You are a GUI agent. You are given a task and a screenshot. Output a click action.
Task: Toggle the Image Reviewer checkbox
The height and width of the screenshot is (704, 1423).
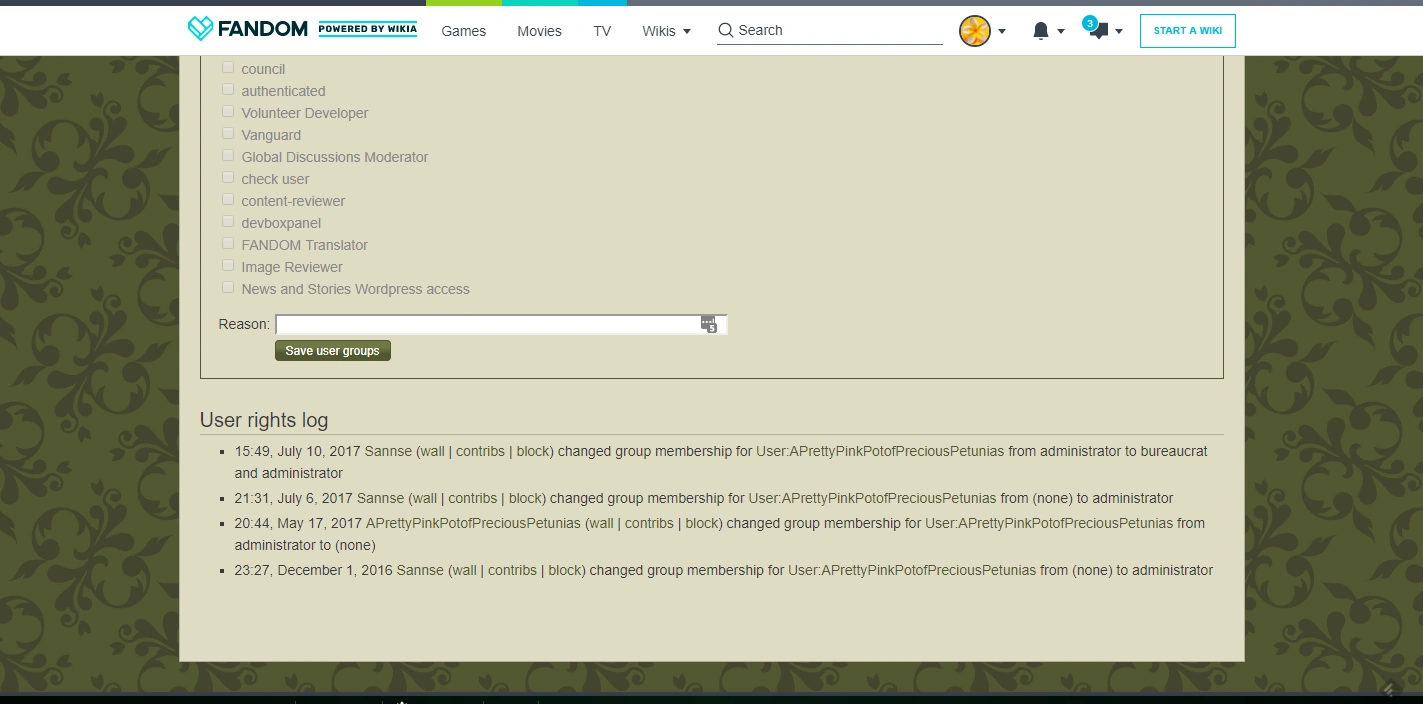[x=228, y=266]
